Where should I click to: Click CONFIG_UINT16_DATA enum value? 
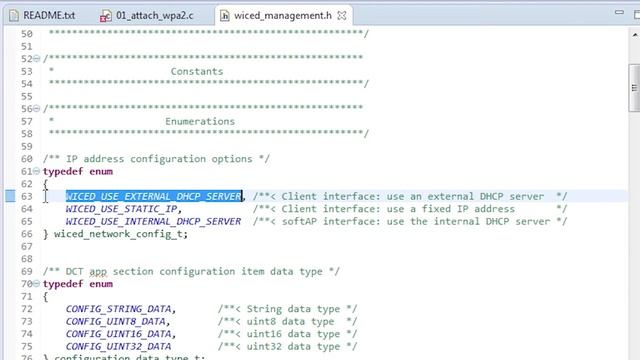pos(118,334)
